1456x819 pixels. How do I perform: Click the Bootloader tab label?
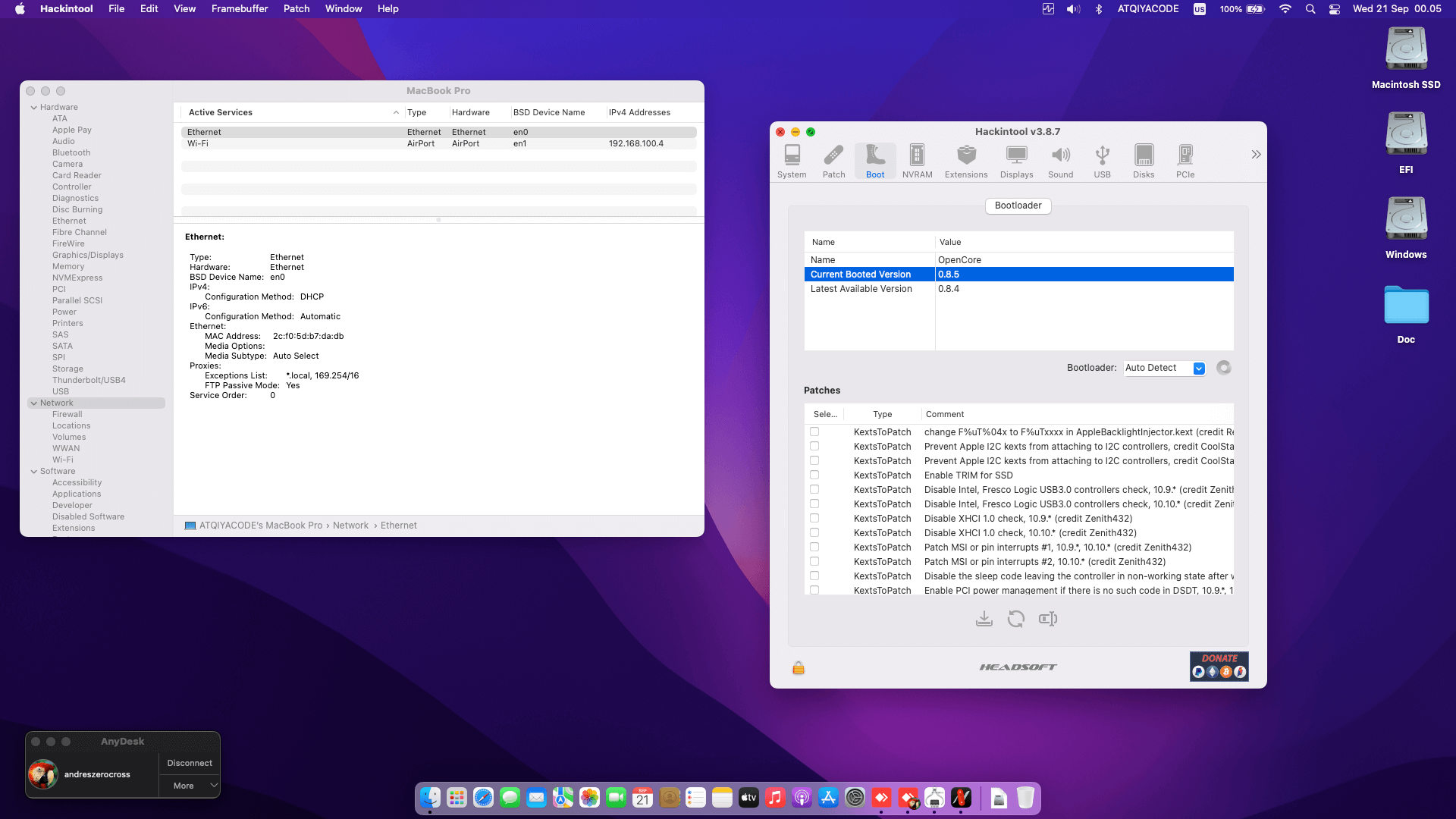coord(1018,206)
